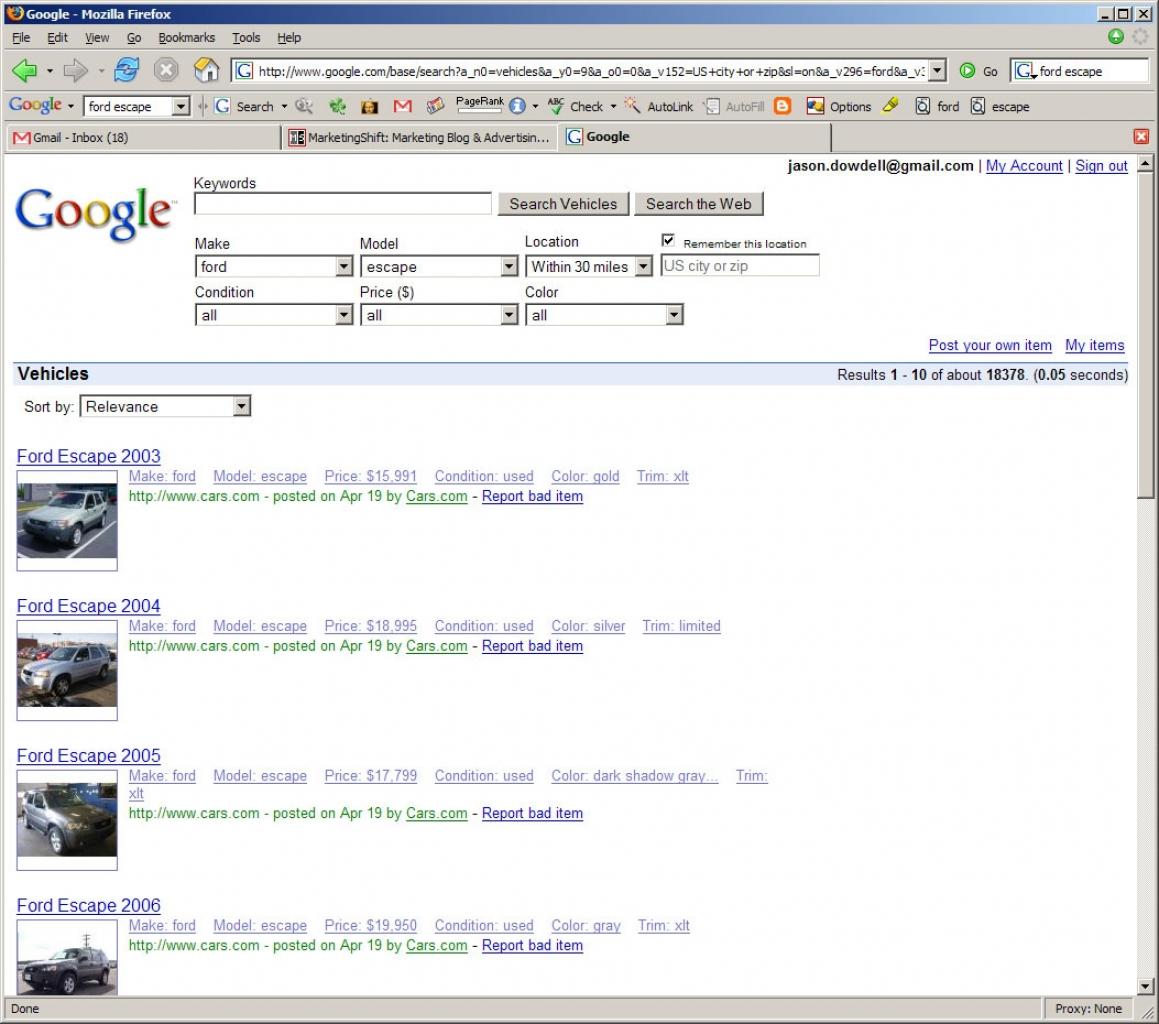Click the green Go button icon
The image size is (1159, 1024).
[x=967, y=71]
